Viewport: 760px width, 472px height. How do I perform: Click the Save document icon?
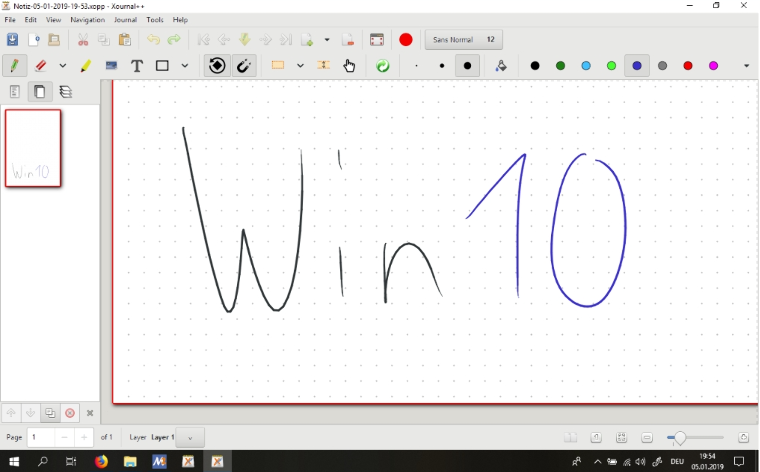click(13, 40)
